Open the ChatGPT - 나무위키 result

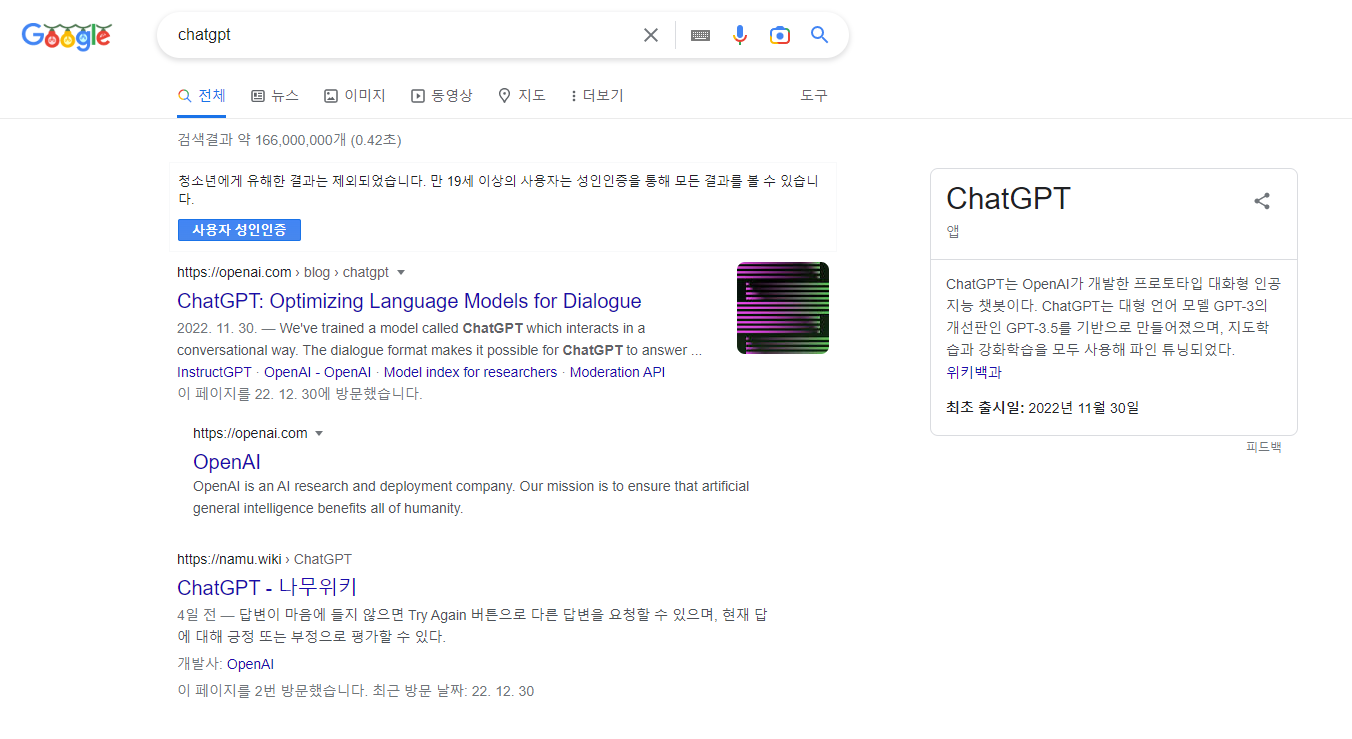266,587
